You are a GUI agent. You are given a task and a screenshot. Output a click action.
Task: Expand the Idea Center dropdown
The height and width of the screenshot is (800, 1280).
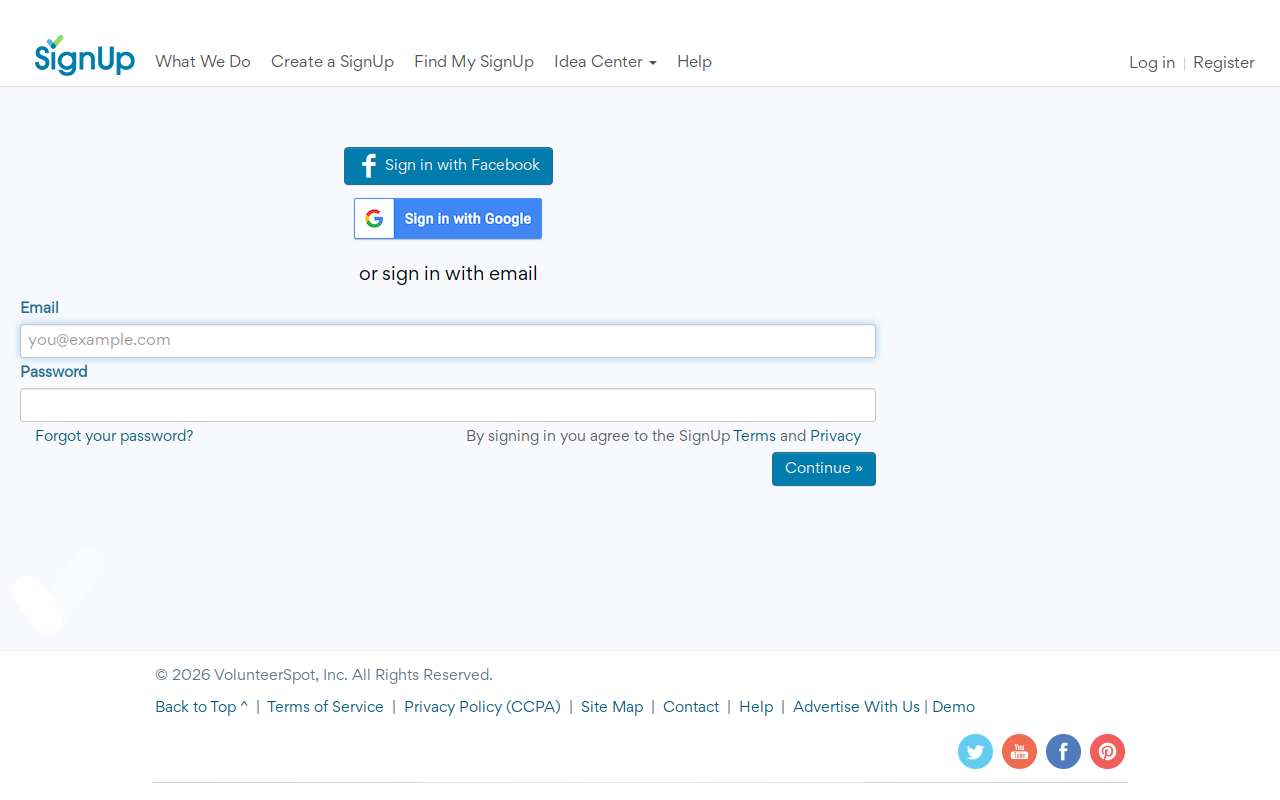605,62
